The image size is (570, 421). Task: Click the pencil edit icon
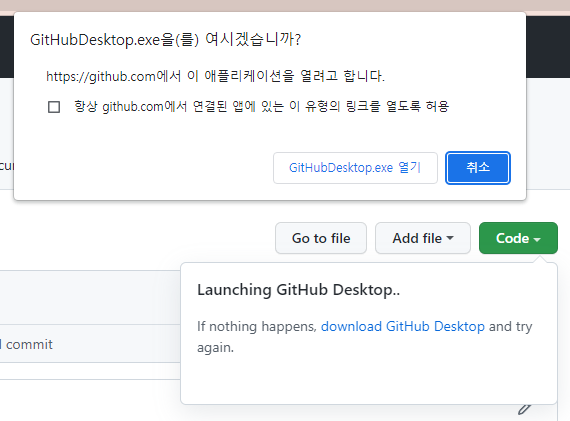[x=524, y=409]
